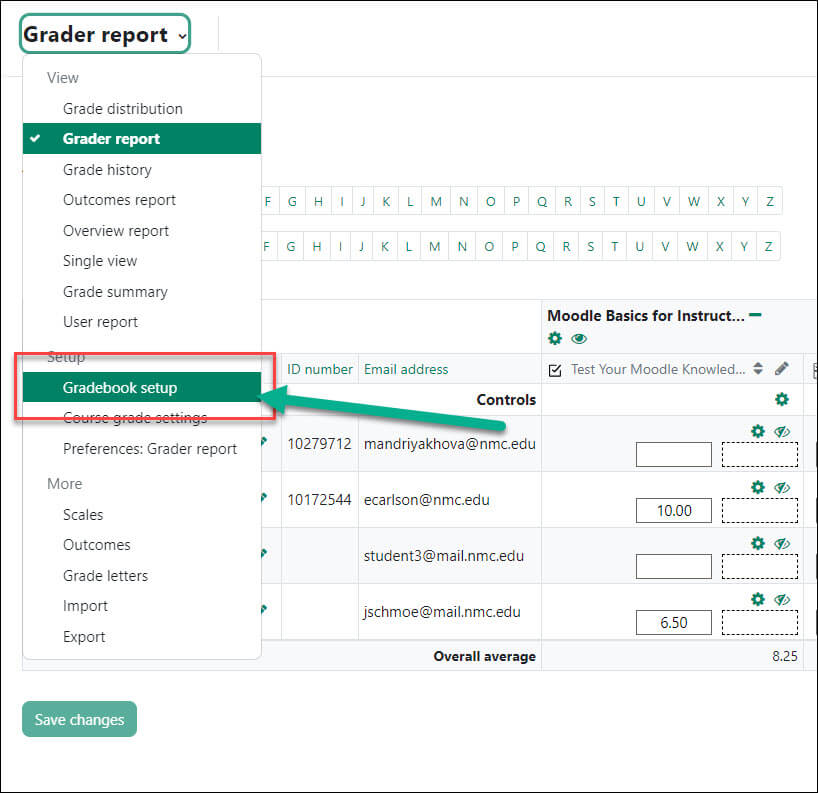
Task: Filter by letter G in upper letter row
Action: (292, 201)
